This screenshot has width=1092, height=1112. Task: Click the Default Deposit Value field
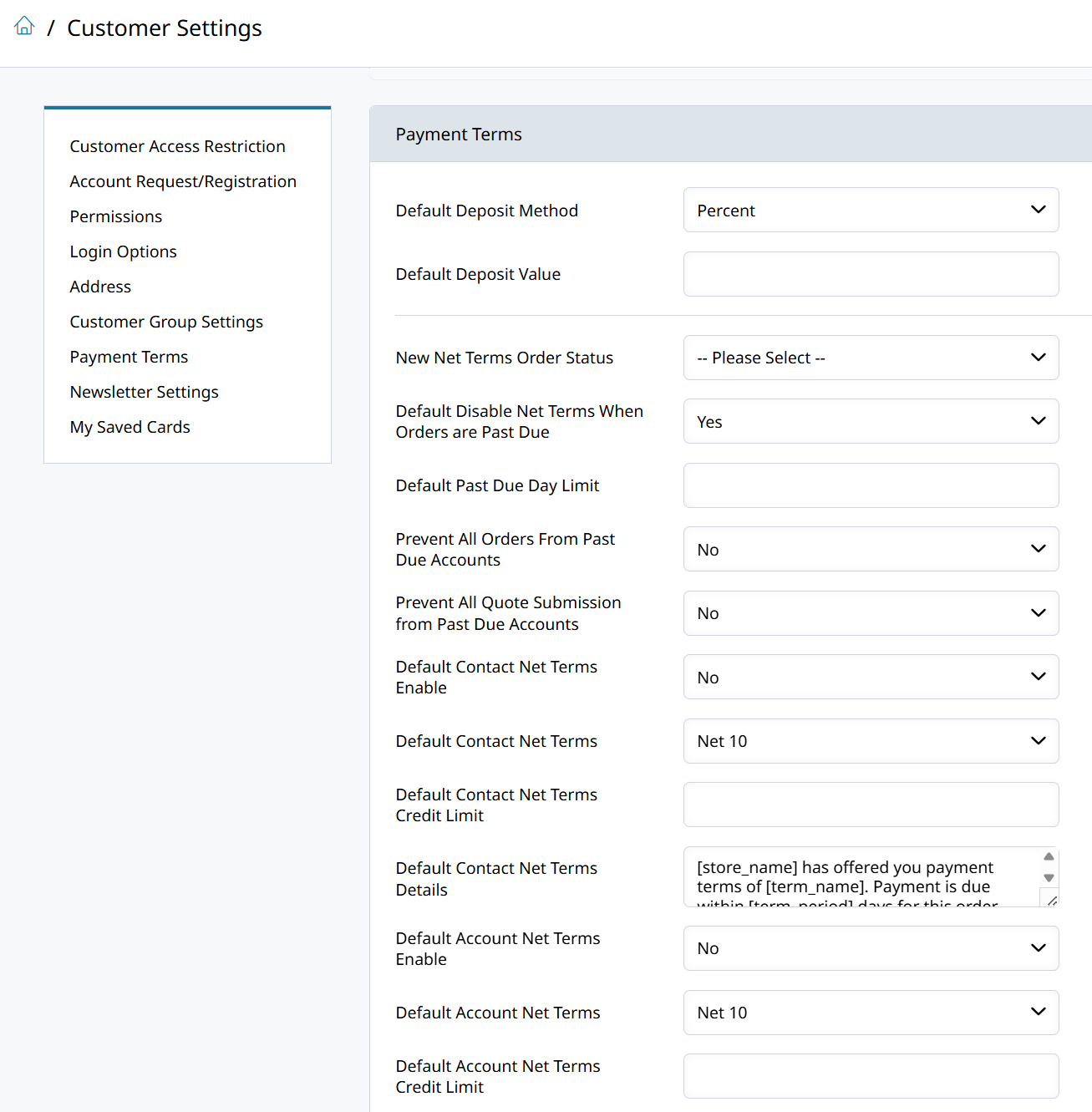click(x=871, y=274)
